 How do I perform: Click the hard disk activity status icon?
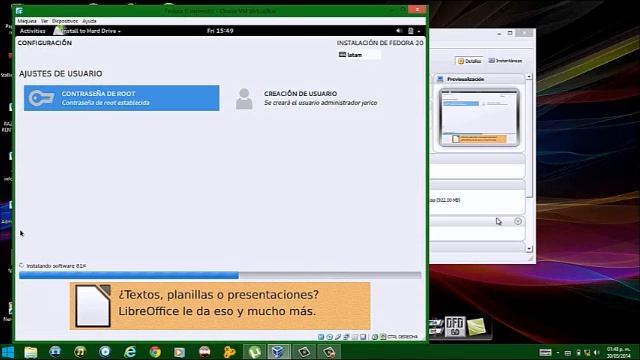(x=321, y=337)
